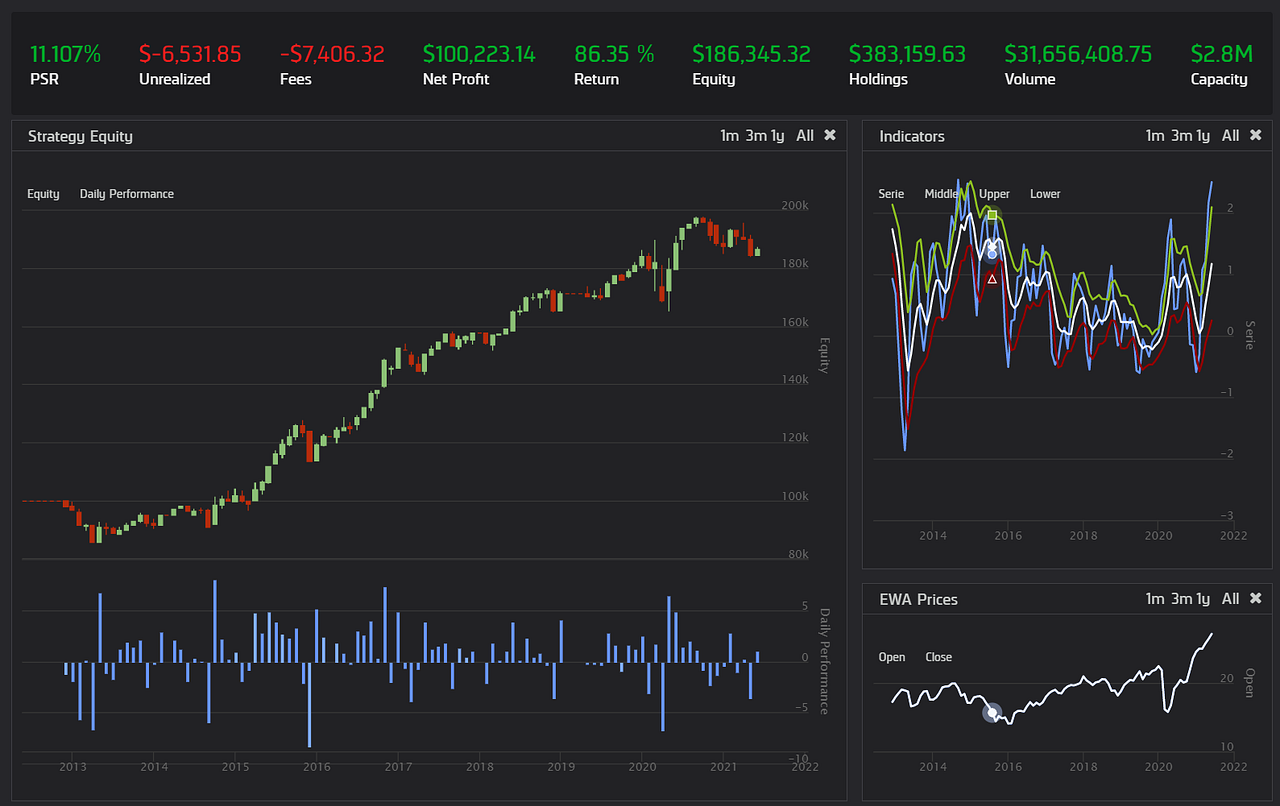1280x806 pixels.
Task: Toggle the Middle band series
Action: coord(942,193)
